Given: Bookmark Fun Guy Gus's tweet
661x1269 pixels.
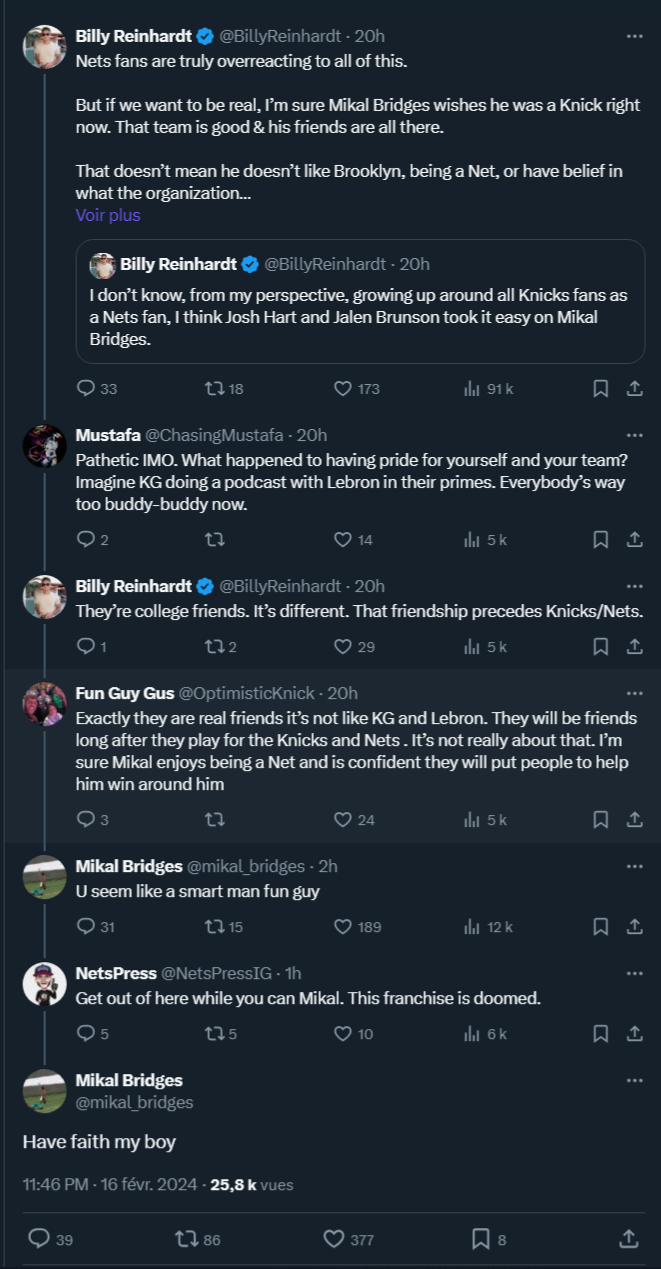Looking at the screenshot, I should pos(600,820).
